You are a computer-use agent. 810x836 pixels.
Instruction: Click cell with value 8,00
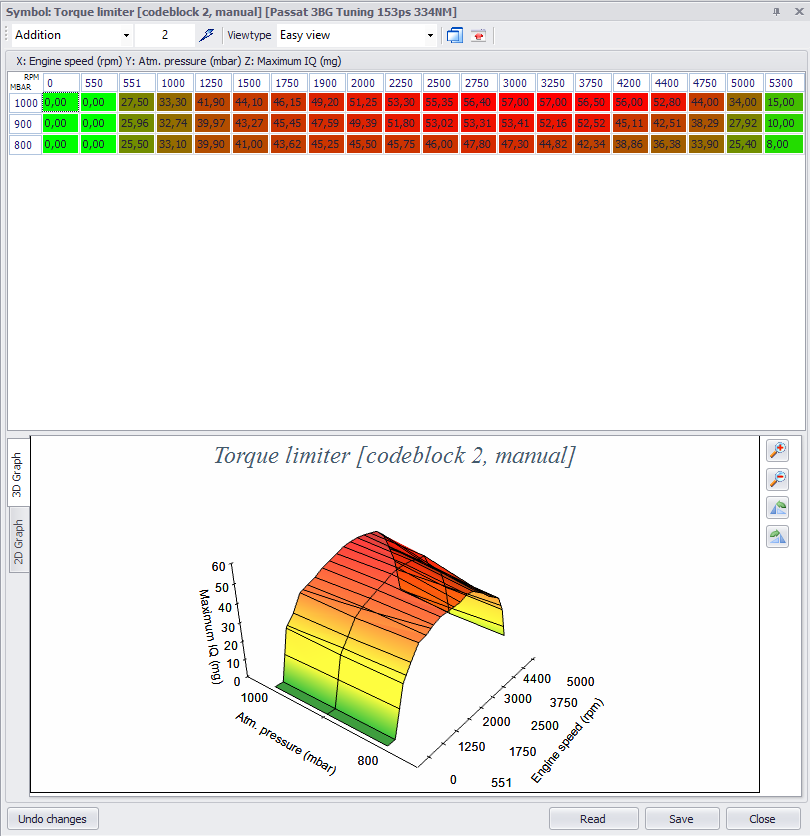(783, 144)
